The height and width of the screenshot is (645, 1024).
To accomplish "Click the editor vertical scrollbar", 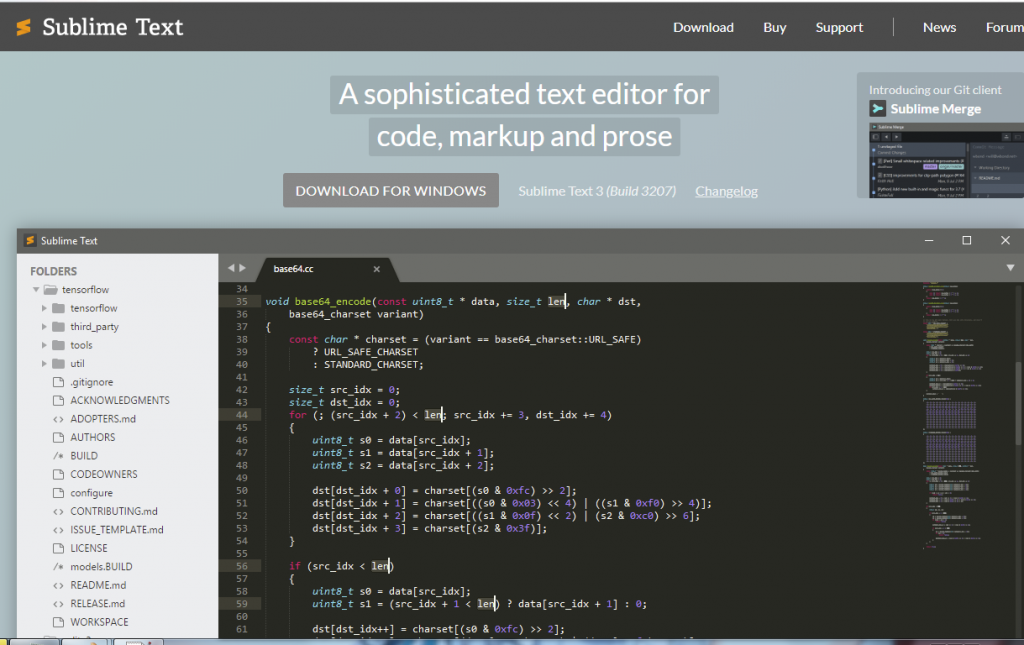I will [x=1018, y=401].
